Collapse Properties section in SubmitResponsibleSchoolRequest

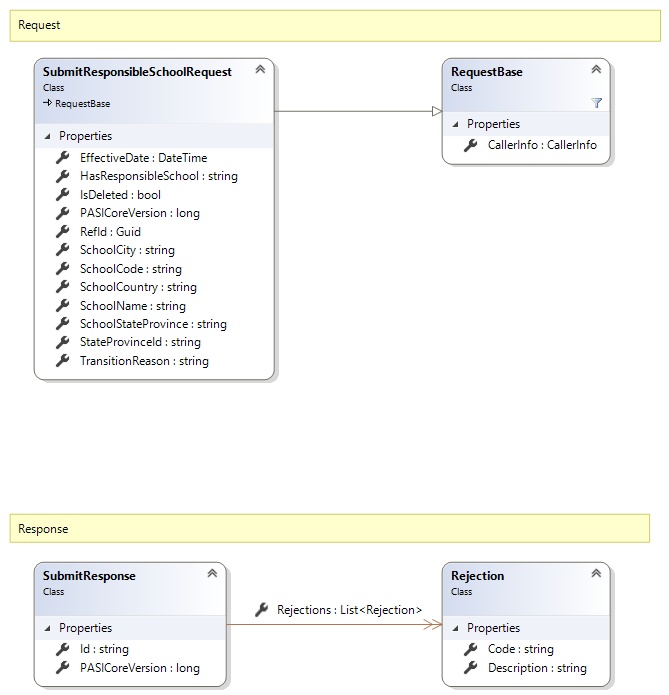coord(46,136)
